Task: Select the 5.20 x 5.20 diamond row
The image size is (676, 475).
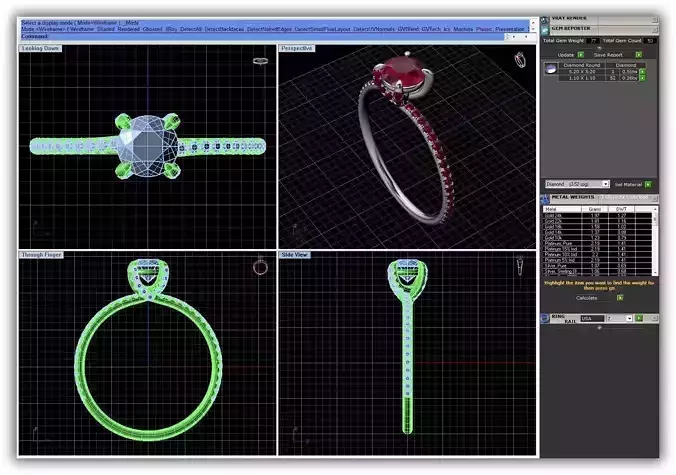Action: point(599,72)
